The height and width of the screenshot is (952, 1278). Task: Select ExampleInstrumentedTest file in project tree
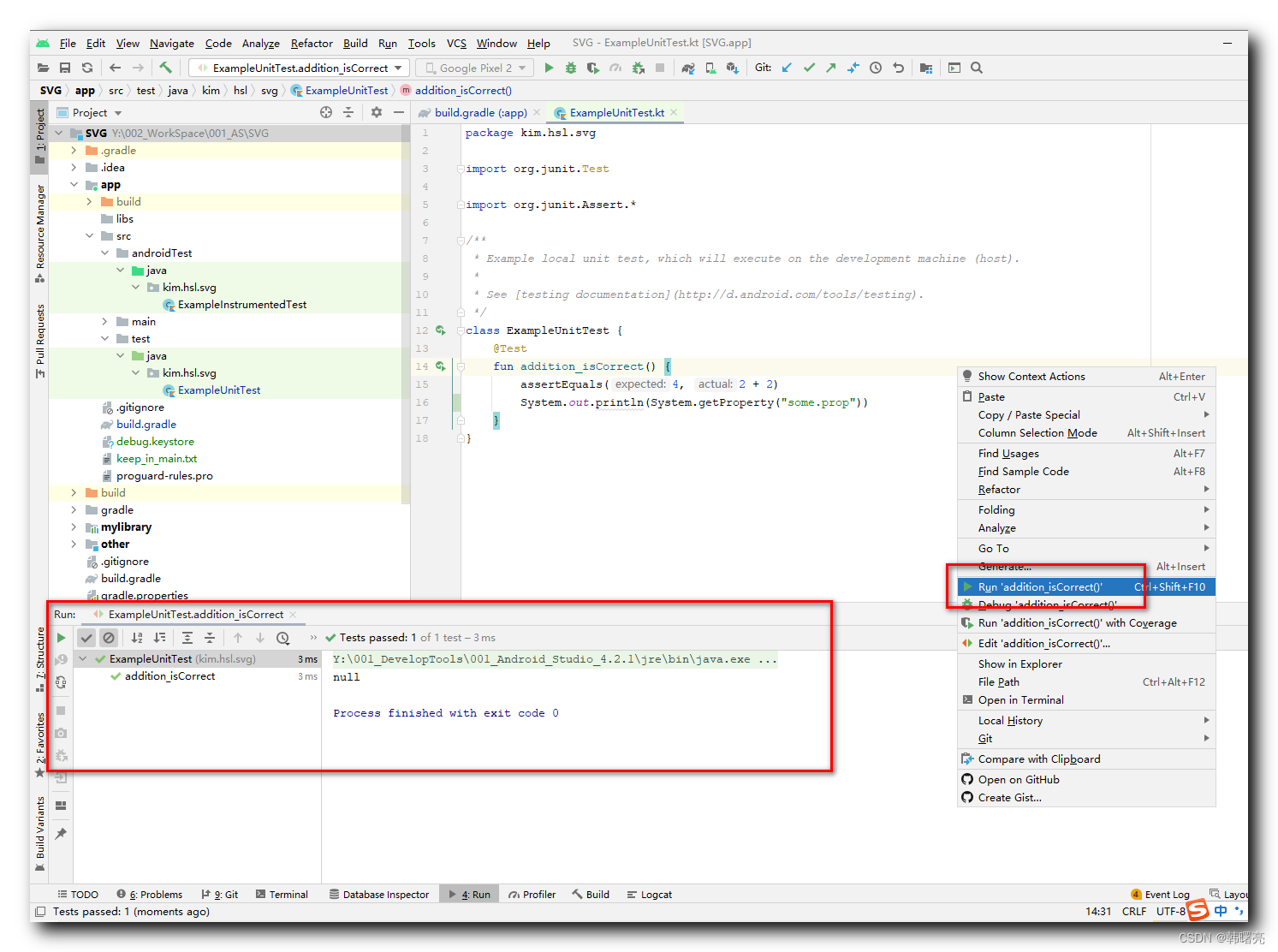pyautogui.click(x=235, y=305)
